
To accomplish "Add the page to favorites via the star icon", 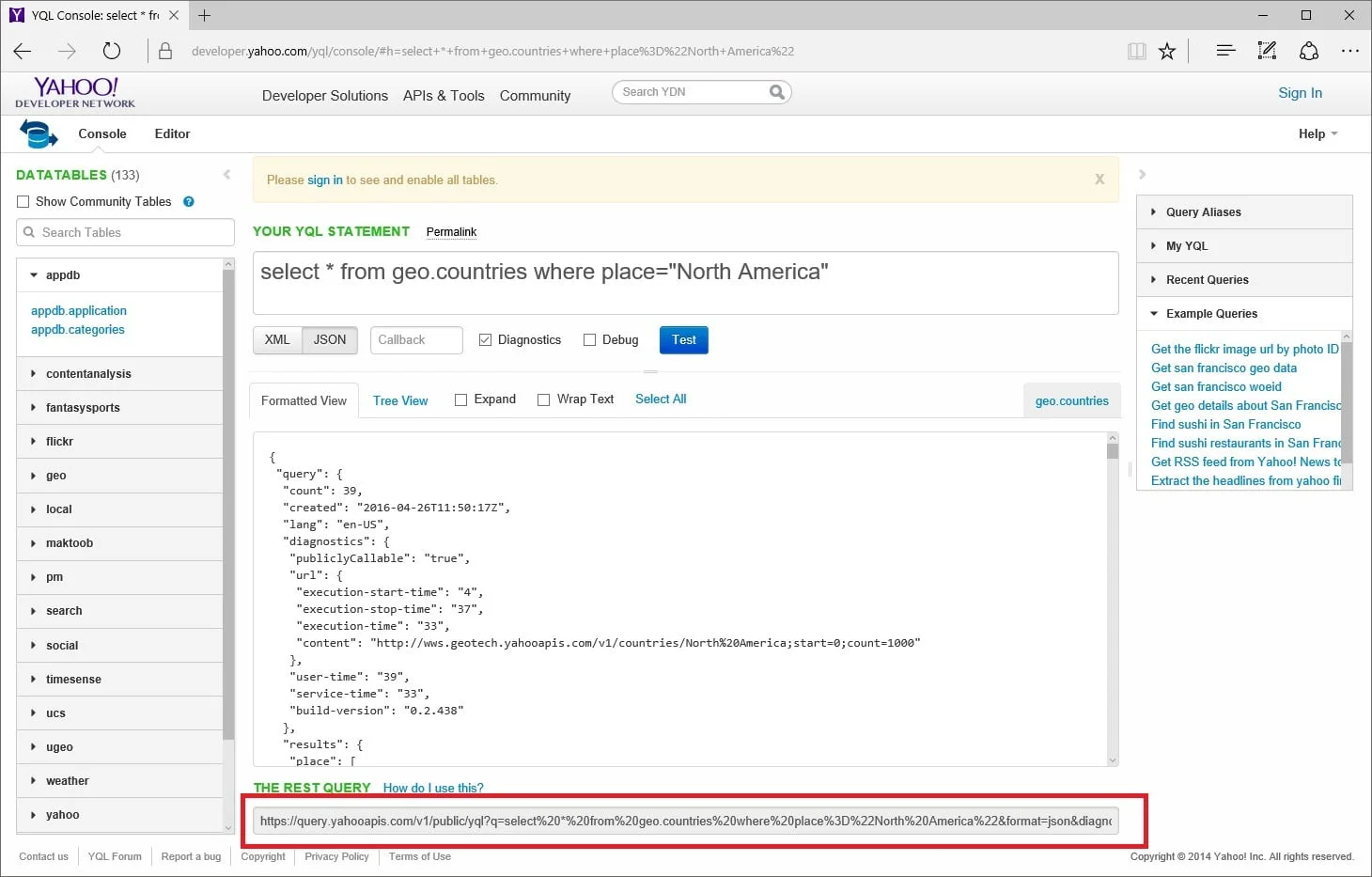I will 1167,51.
